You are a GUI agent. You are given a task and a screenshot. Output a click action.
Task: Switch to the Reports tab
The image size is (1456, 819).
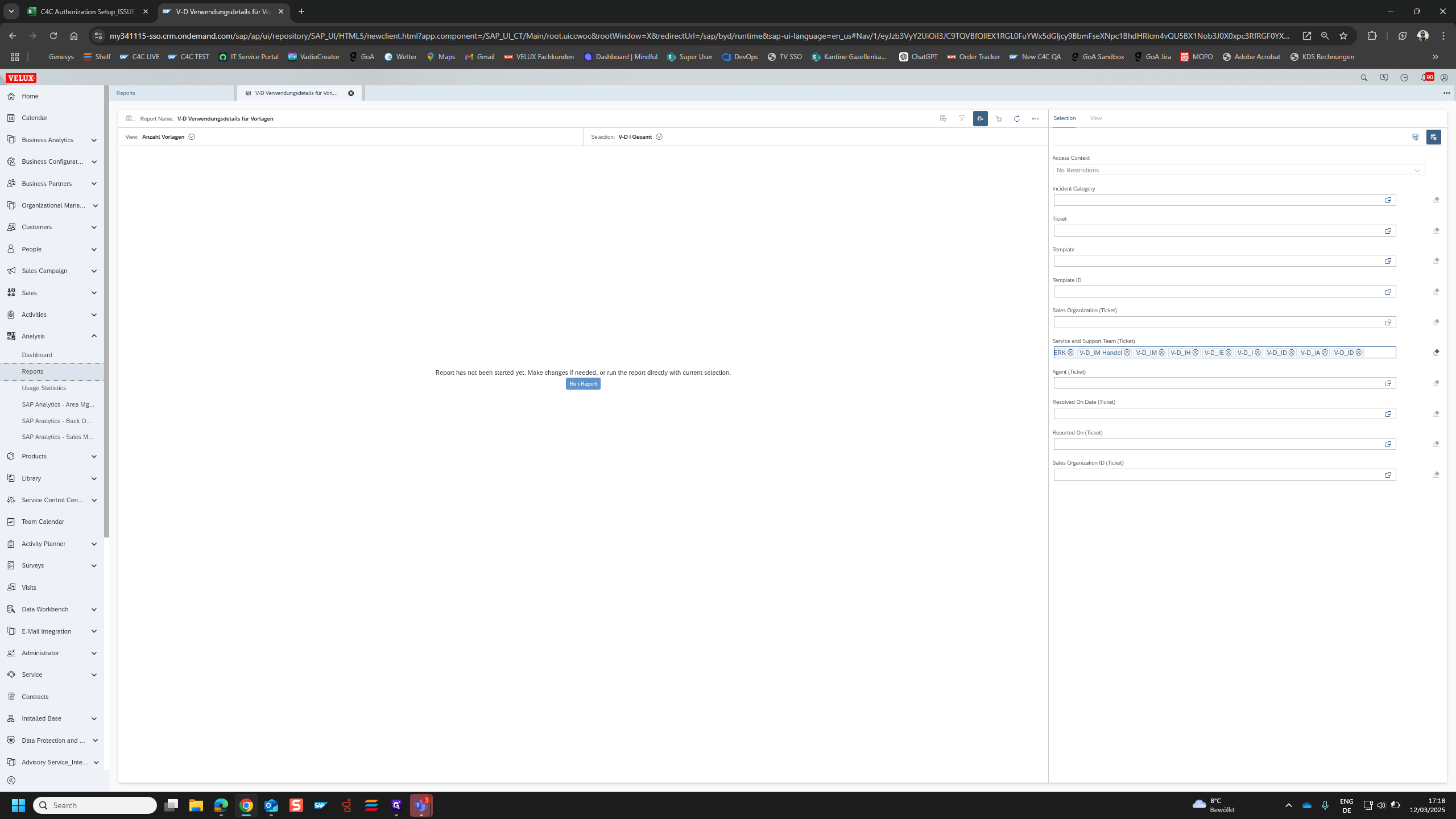click(x=126, y=93)
